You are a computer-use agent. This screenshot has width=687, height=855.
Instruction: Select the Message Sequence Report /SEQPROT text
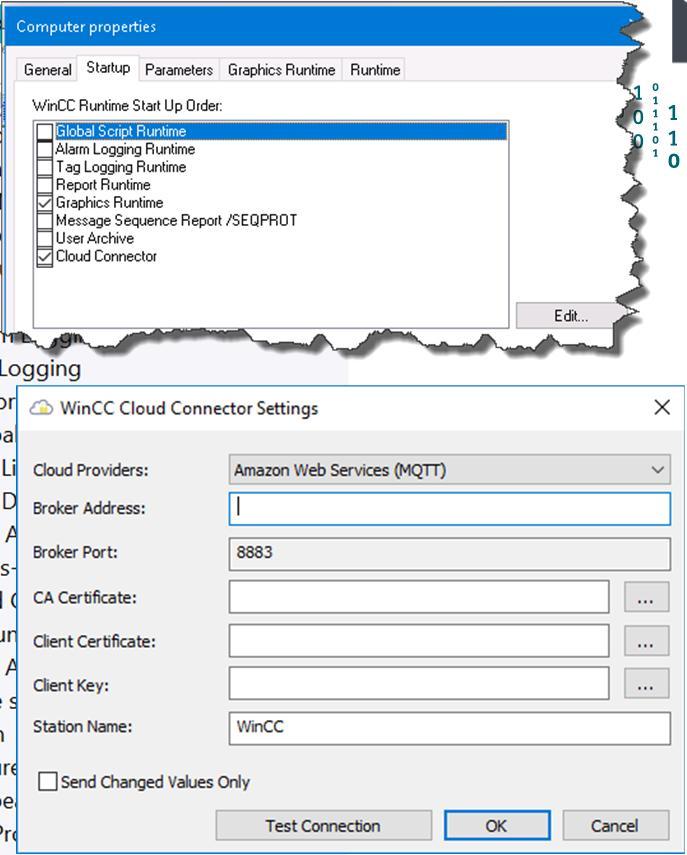(177, 221)
